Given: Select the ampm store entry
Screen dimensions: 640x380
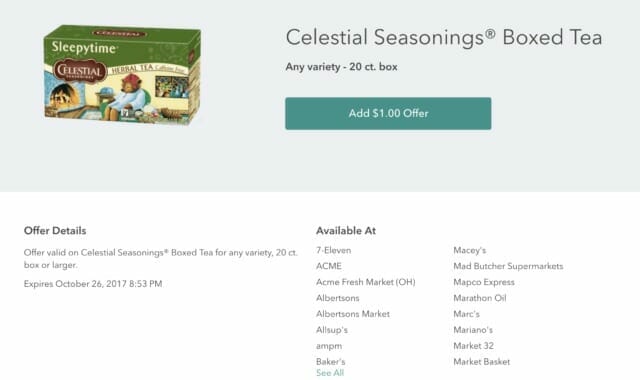Looking at the screenshot, I should tap(329, 346).
